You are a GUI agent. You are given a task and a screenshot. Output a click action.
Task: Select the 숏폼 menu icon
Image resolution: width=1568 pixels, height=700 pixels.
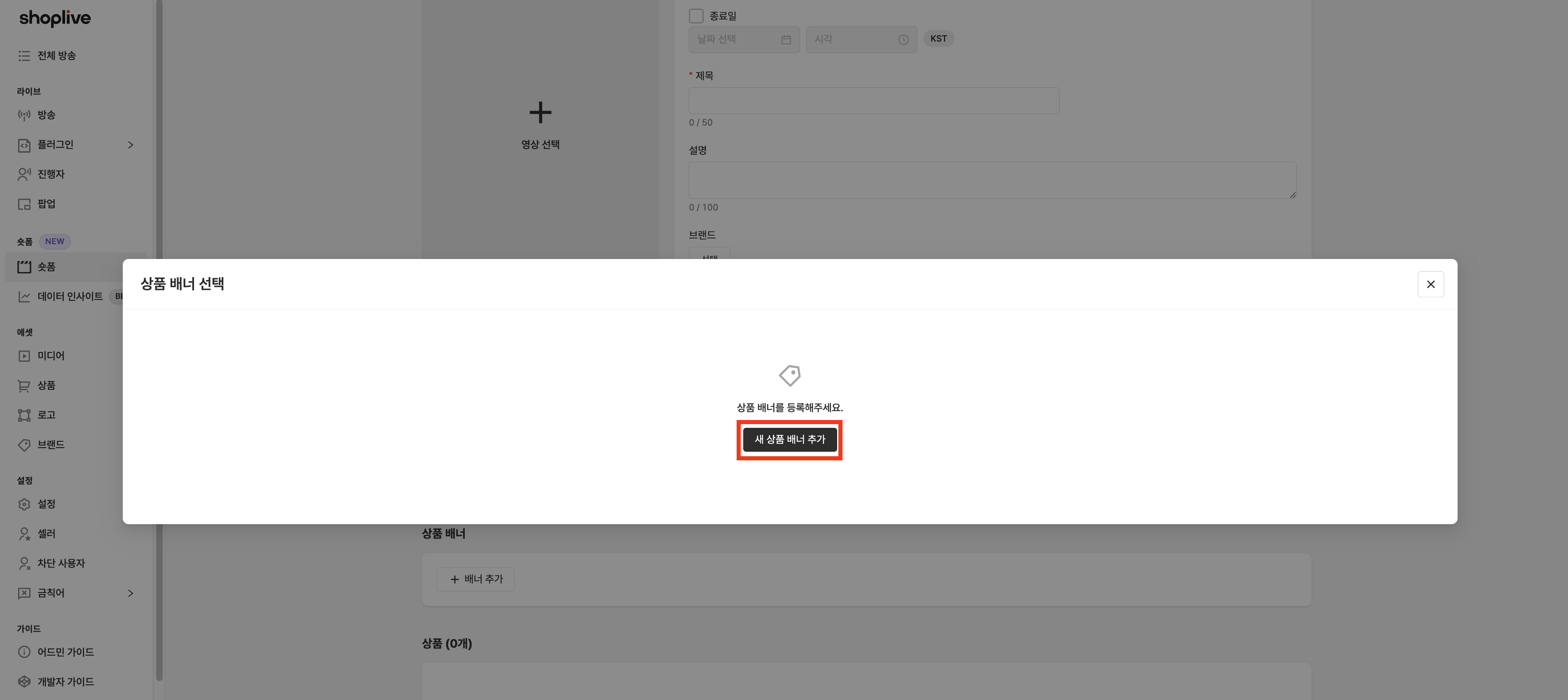coord(24,267)
